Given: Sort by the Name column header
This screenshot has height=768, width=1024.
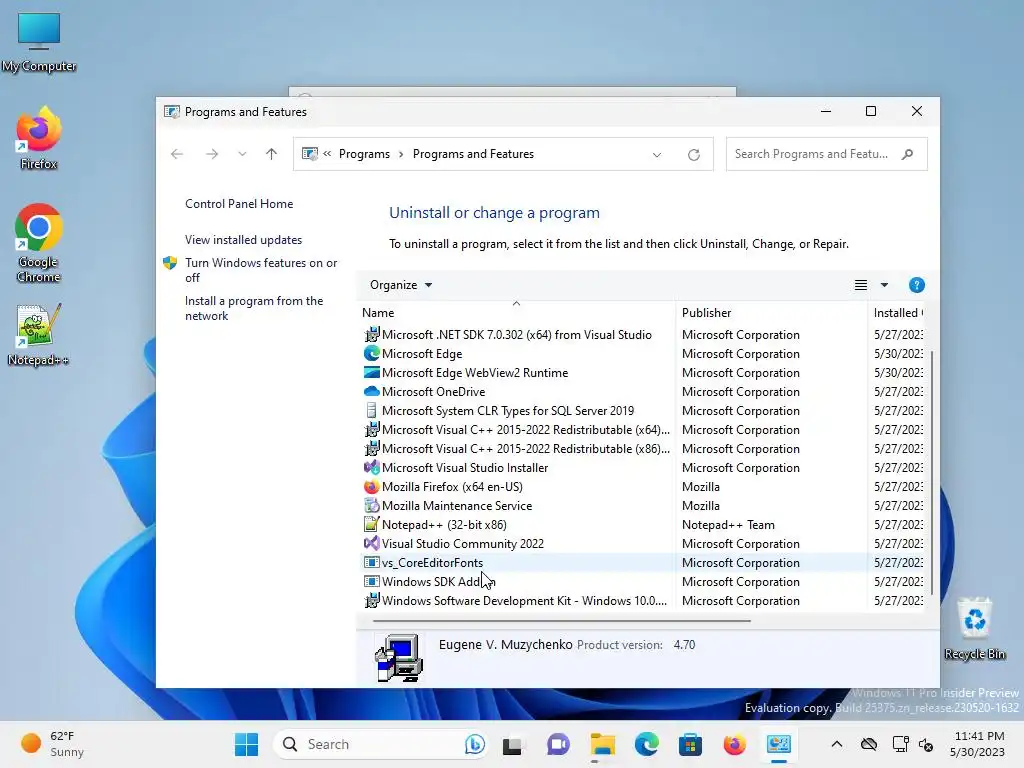Looking at the screenshot, I should tap(516, 313).
